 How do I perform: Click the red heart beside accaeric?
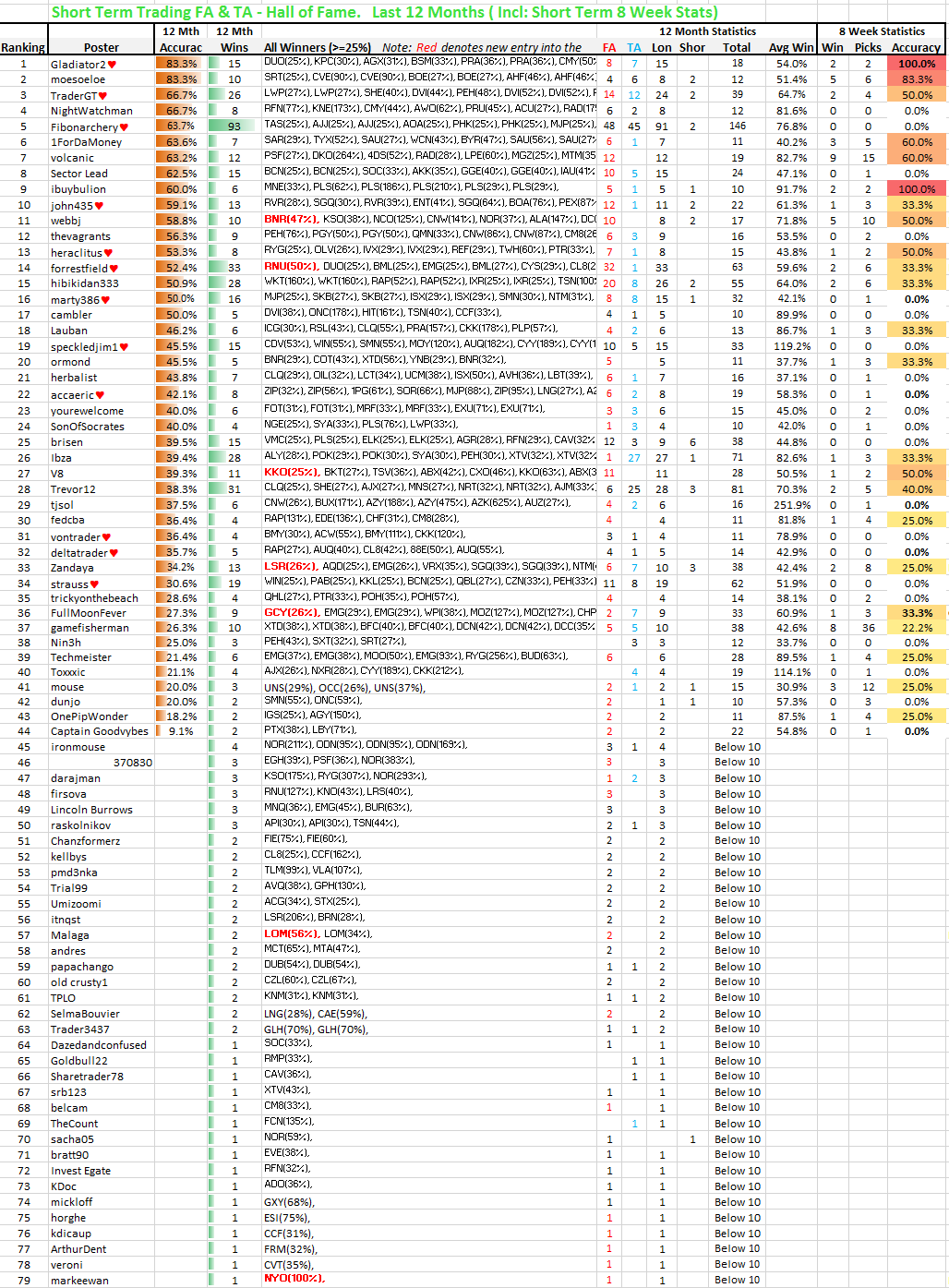(x=100, y=395)
